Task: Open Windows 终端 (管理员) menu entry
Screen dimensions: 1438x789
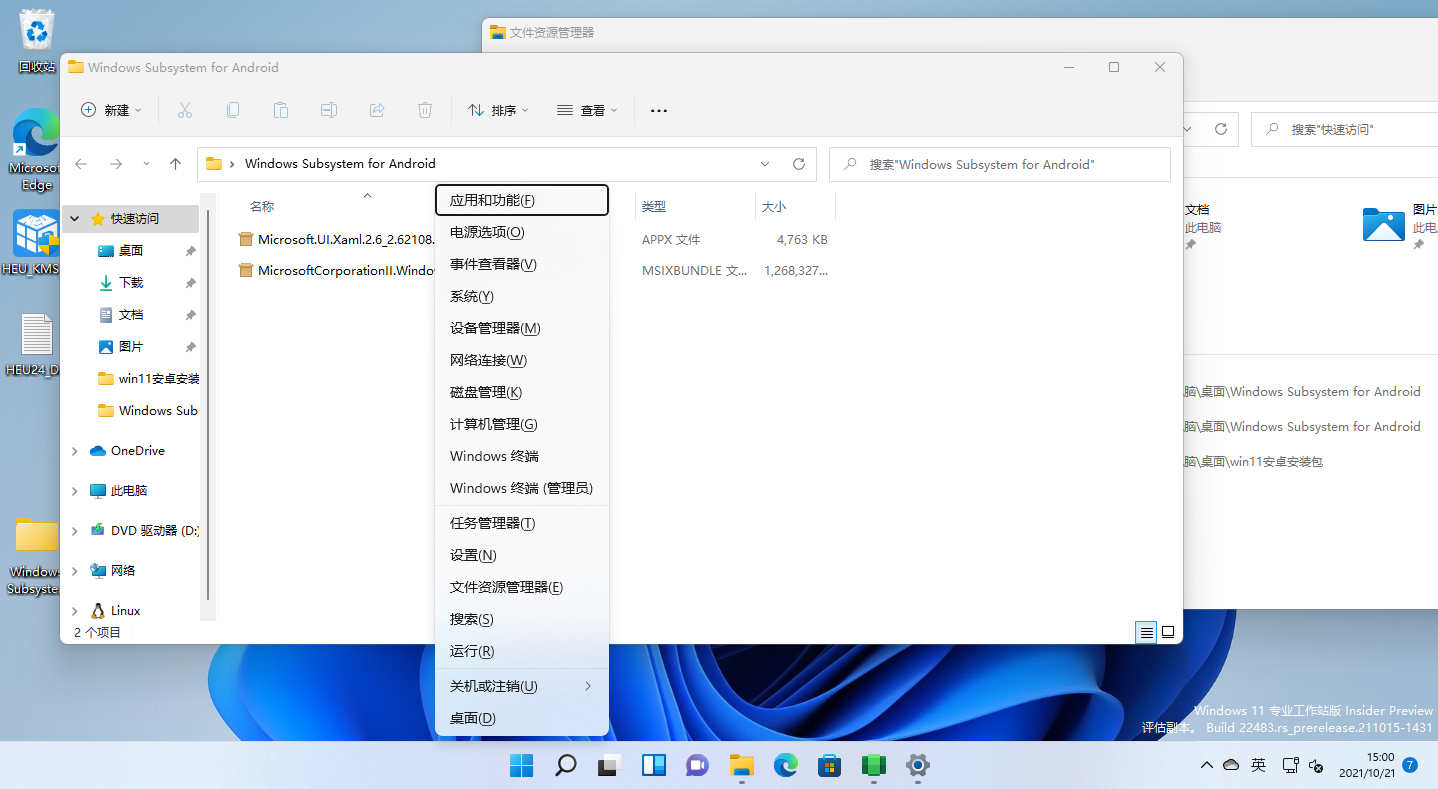Action: 522,488
